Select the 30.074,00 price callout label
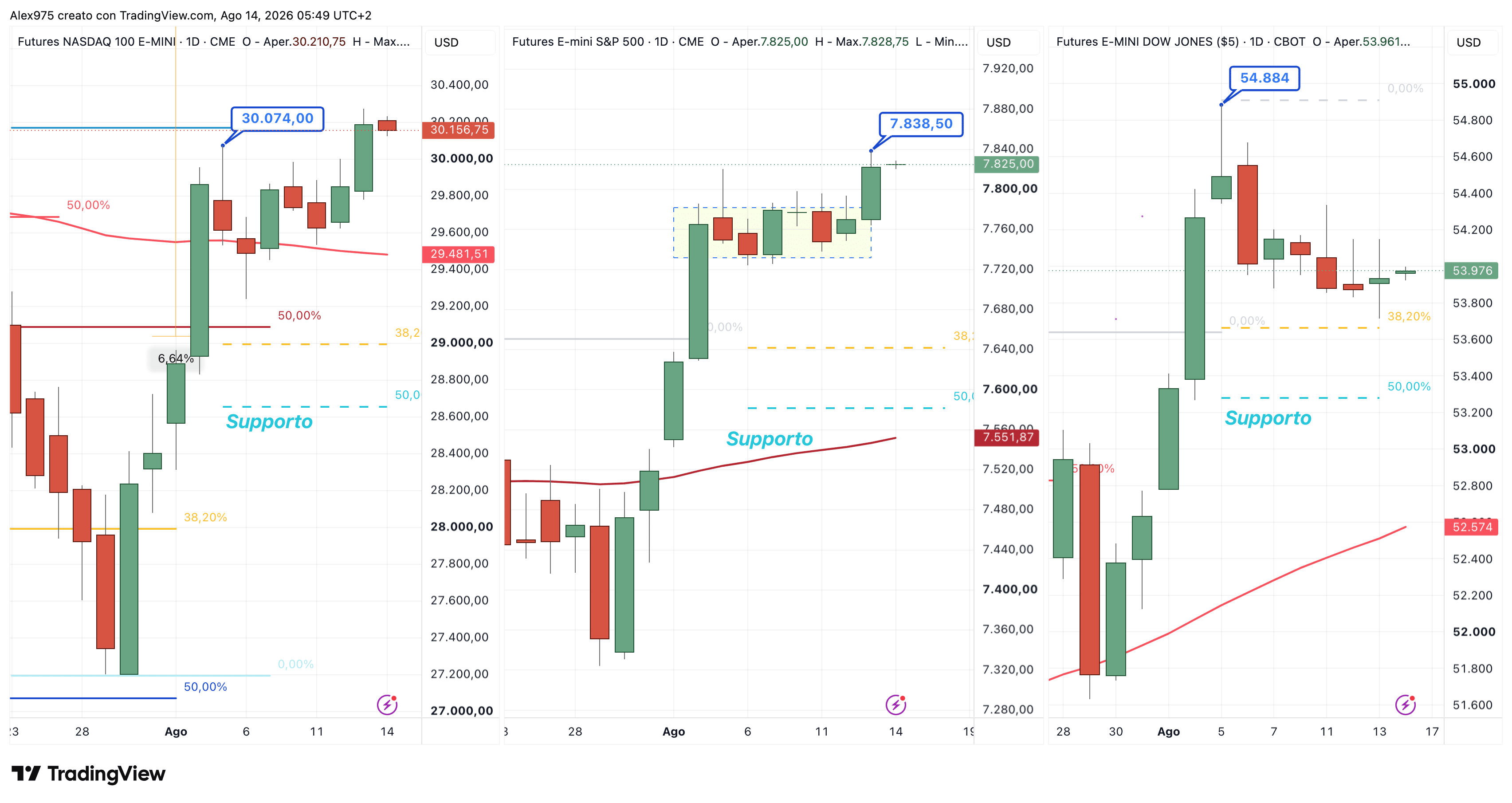Screen dimensions: 1512x803 pyautogui.click(x=278, y=118)
